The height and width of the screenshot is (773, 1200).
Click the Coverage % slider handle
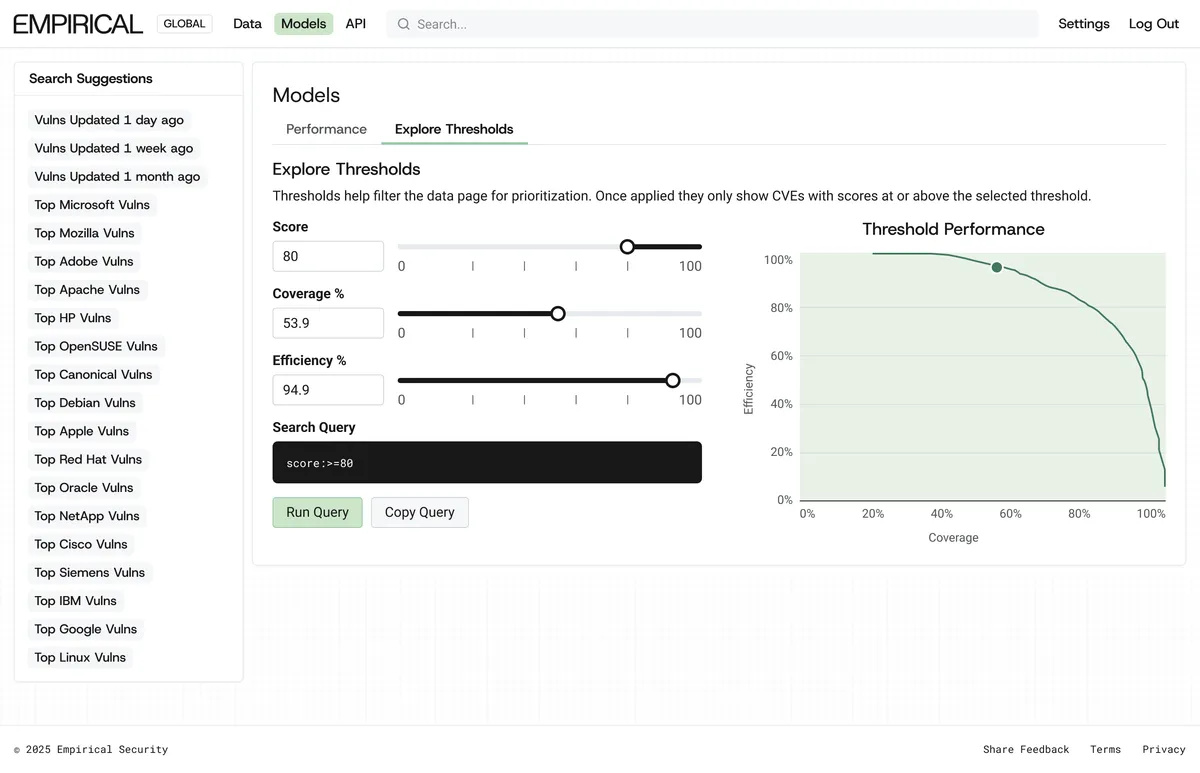pos(557,313)
